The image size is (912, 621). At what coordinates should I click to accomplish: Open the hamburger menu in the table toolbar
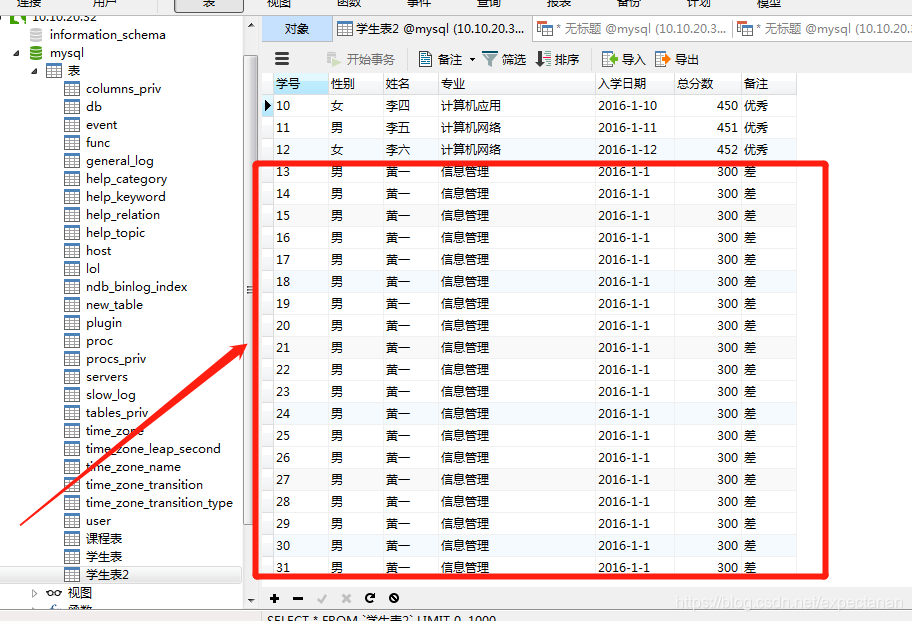click(282, 59)
